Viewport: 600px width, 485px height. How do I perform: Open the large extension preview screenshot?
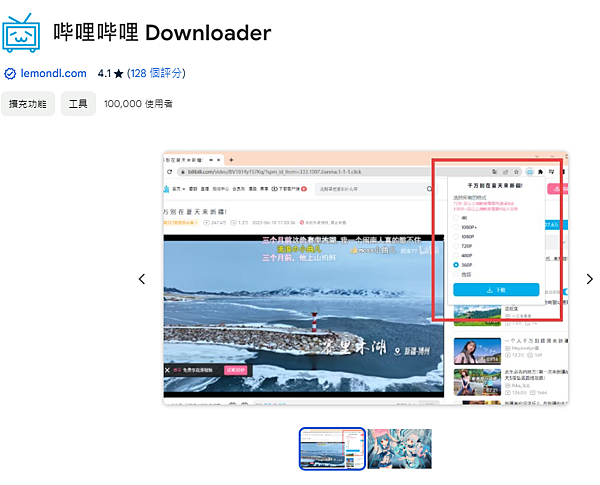tap(366, 278)
